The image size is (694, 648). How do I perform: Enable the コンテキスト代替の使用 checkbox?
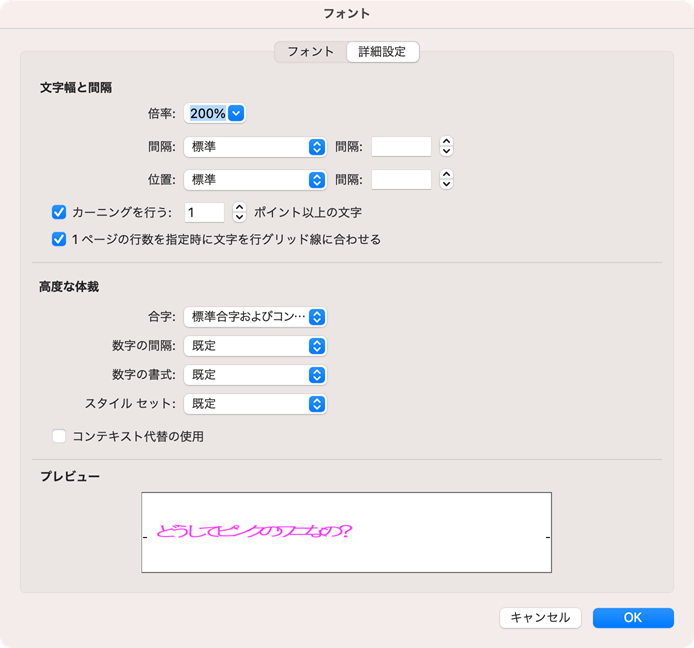pyautogui.click(x=59, y=436)
